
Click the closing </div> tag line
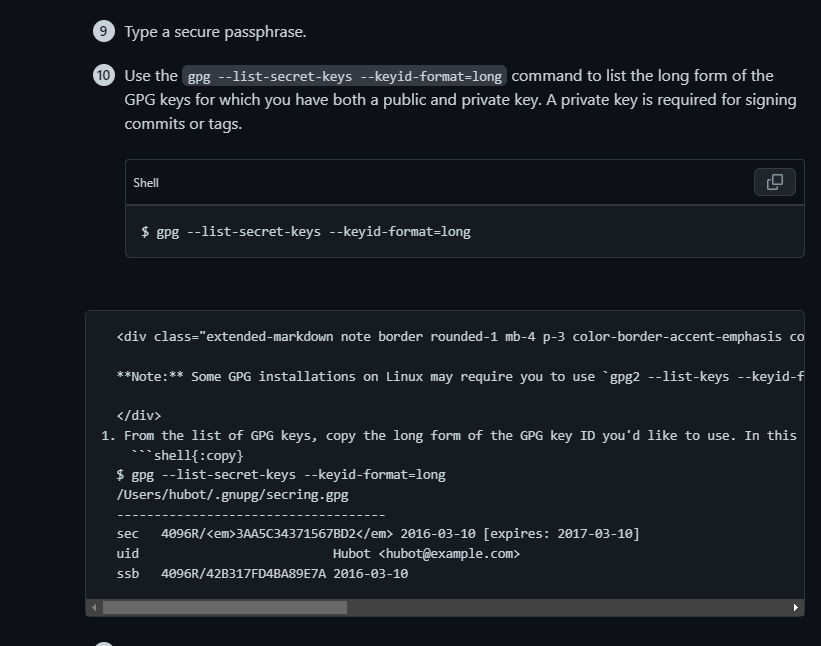click(x=139, y=416)
